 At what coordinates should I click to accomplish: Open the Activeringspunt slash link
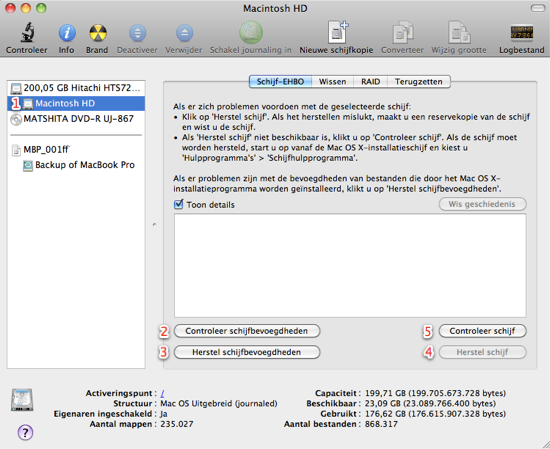click(x=162, y=393)
